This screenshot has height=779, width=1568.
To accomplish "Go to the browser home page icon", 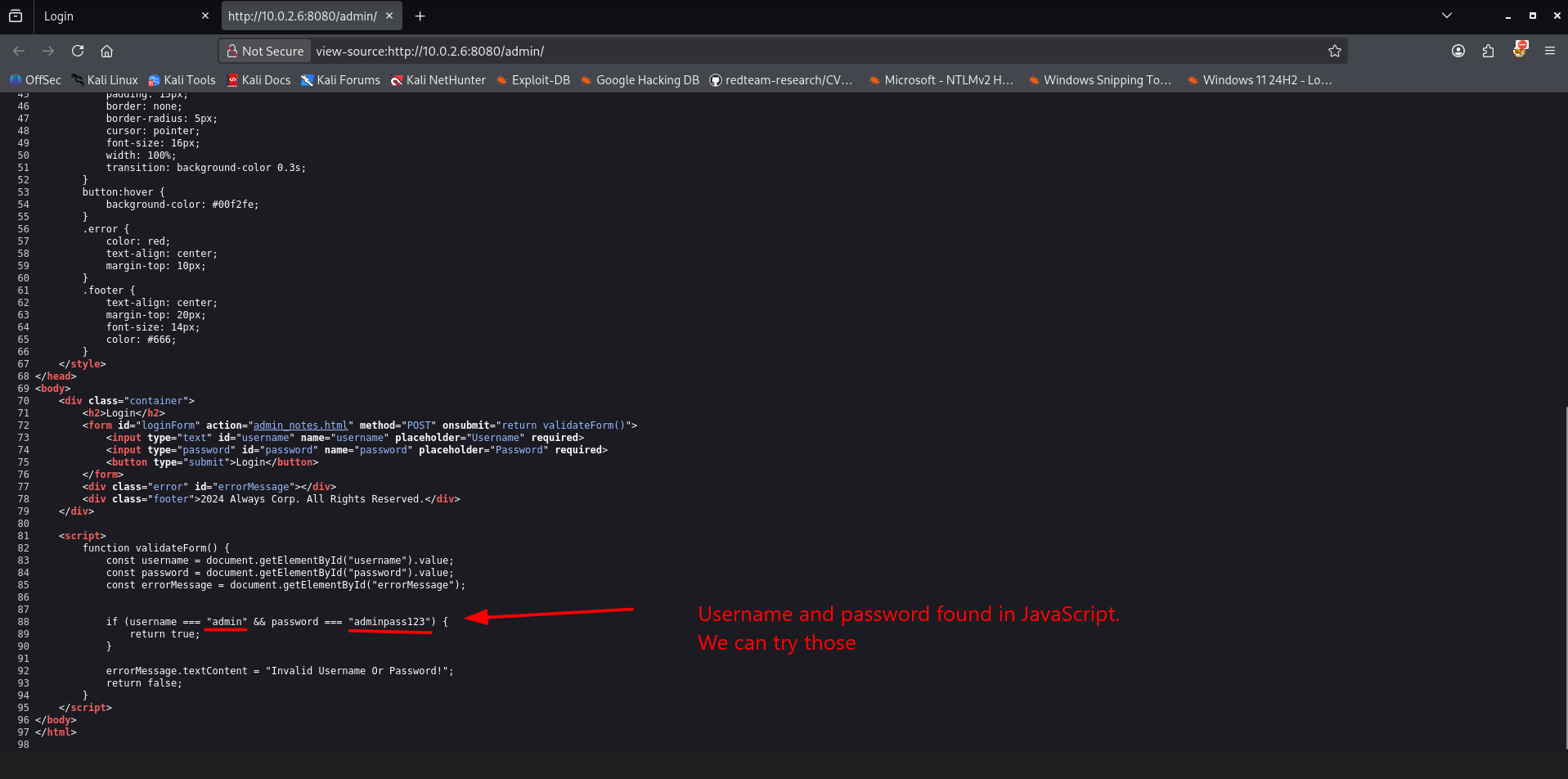I will click(x=106, y=51).
